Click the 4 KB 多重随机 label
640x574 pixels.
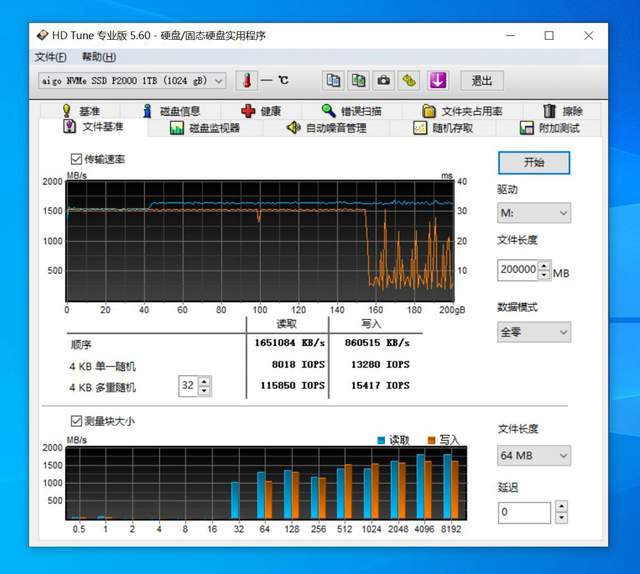102,387
